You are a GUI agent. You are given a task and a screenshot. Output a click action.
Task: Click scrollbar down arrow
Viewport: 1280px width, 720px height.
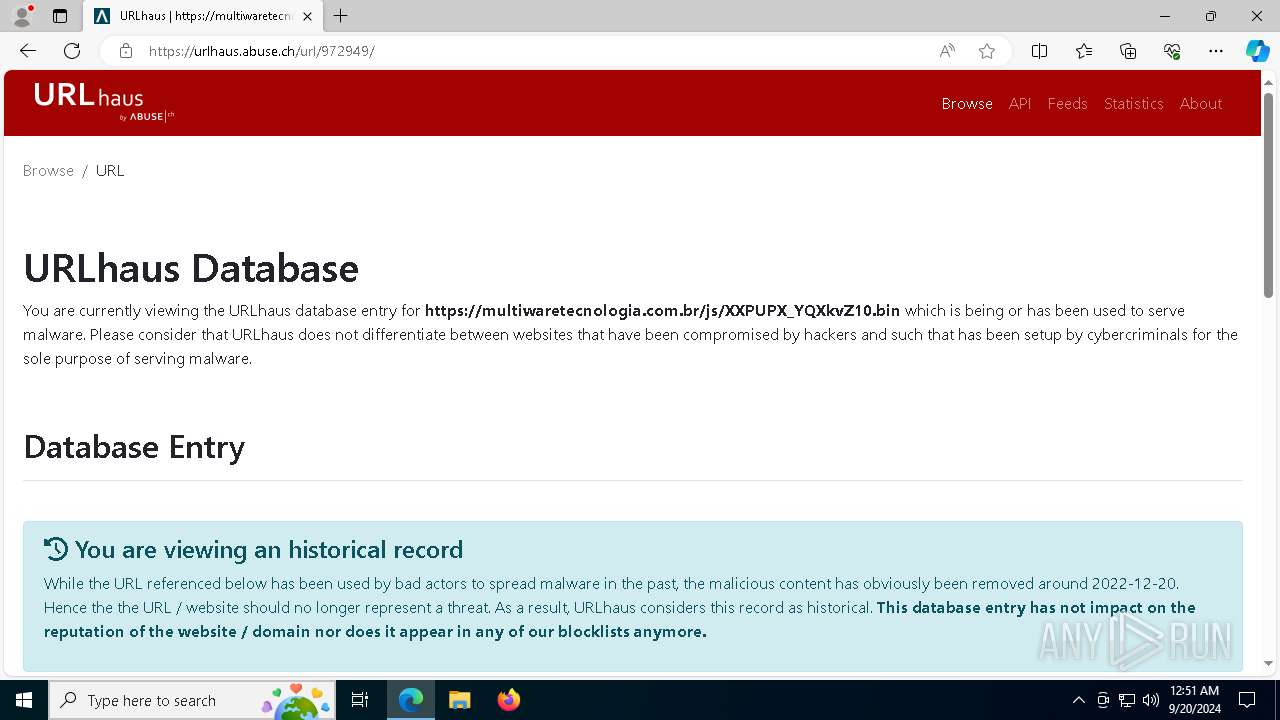1269,663
